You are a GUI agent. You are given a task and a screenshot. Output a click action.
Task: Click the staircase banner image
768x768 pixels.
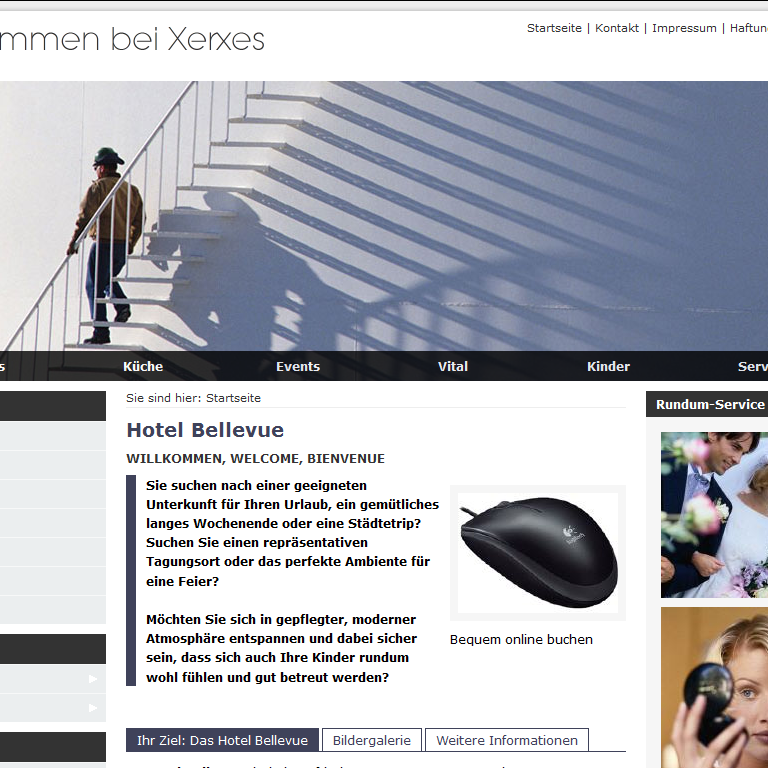click(384, 216)
